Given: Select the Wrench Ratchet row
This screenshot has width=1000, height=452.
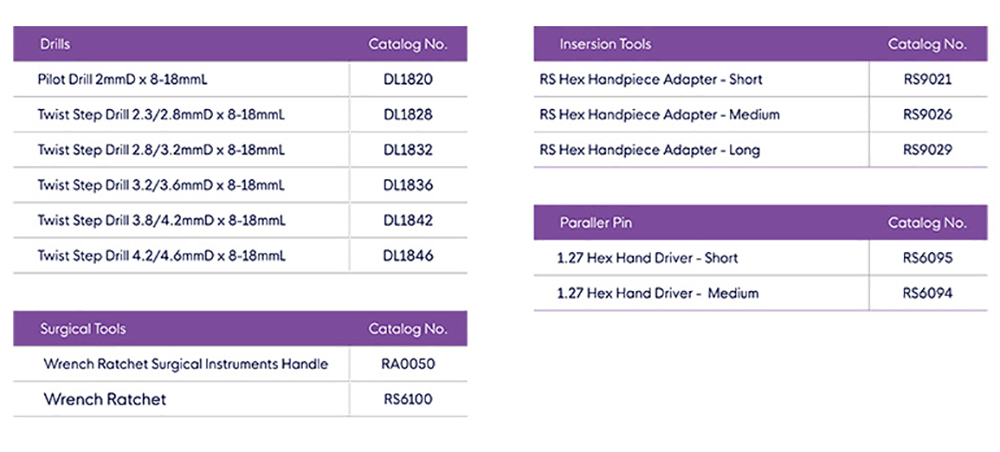Looking at the screenshot, I should 240,399.
